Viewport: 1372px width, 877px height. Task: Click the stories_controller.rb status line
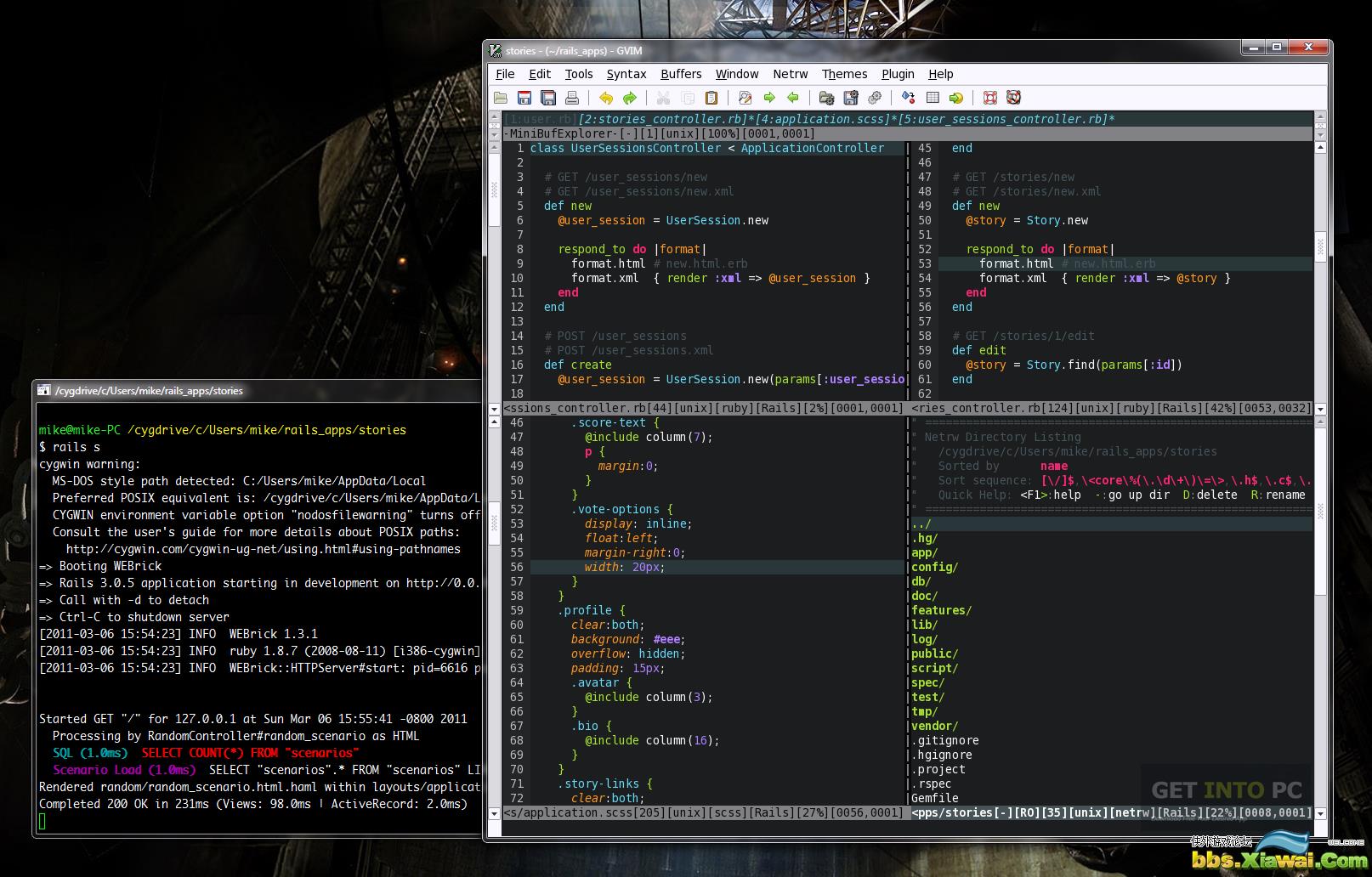tap(1112, 408)
